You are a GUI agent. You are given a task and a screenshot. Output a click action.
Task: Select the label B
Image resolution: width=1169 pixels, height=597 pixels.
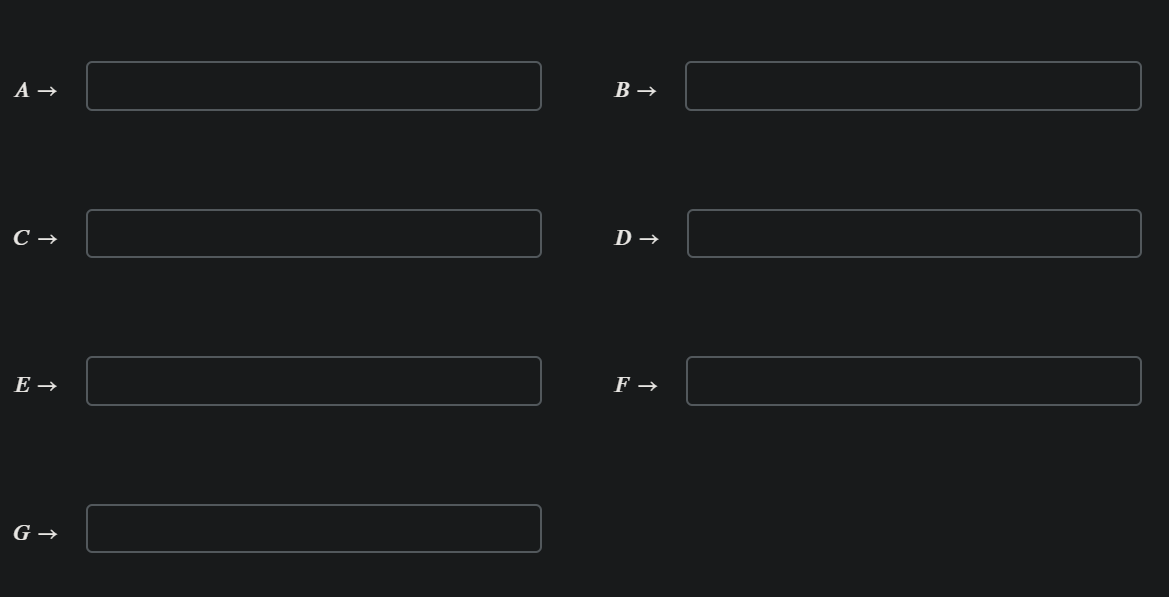click(621, 89)
